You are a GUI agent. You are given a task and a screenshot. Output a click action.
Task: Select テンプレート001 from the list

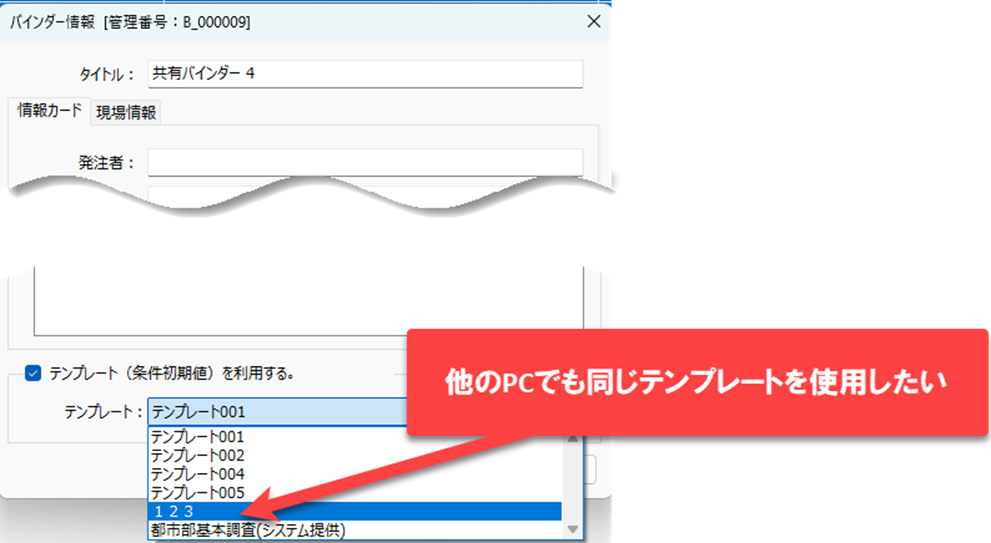355,437
